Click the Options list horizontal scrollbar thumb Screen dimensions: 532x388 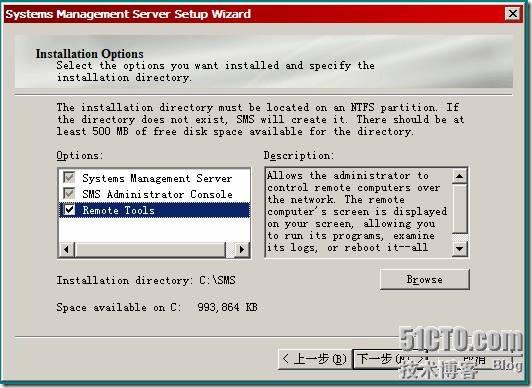coord(151,250)
